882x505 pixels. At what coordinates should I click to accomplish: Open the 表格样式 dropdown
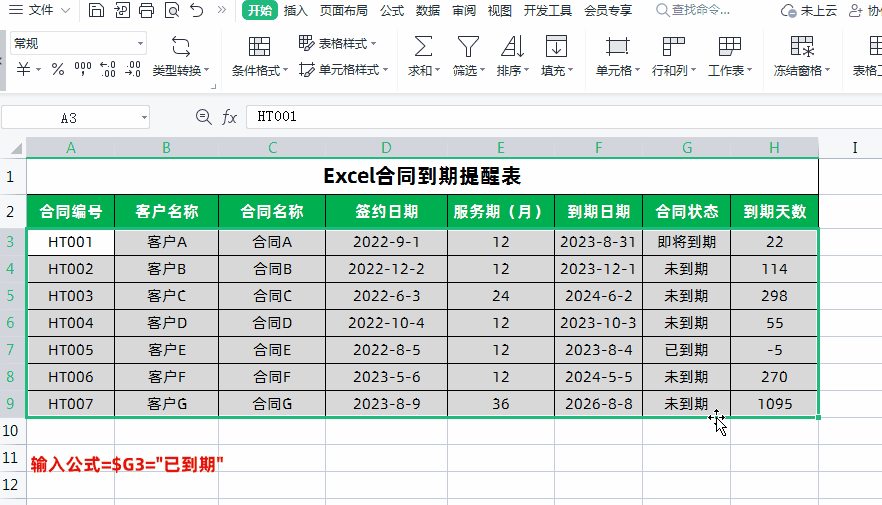click(x=338, y=43)
